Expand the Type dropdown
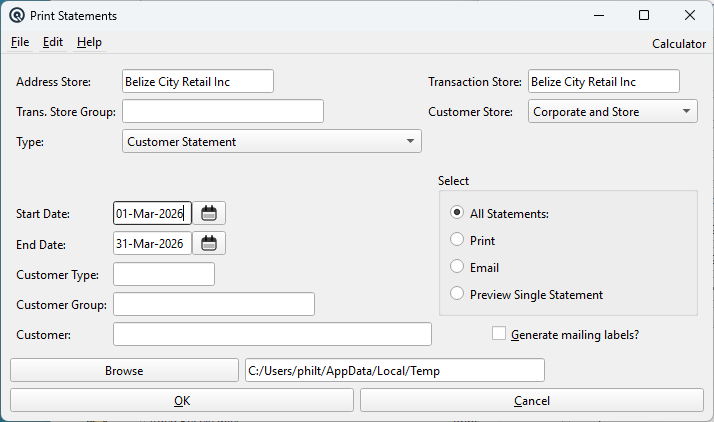714x422 pixels. (x=272, y=141)
